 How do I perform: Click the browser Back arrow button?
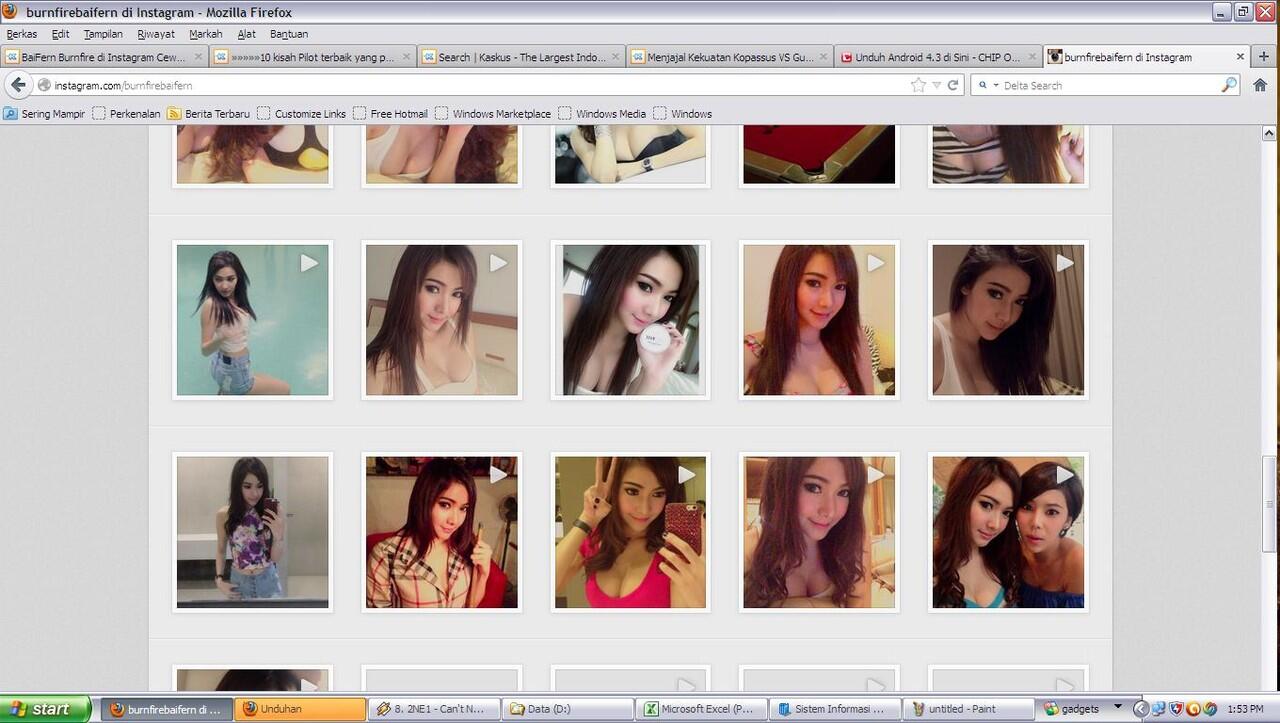click(x=18, y=85)
